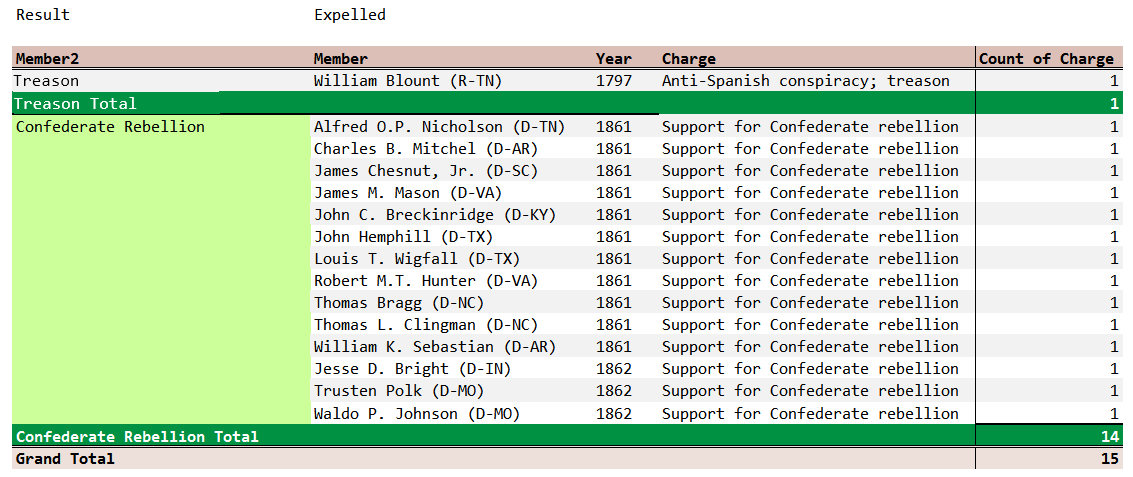Screen dimensions: 1133x477
Task: Select the Member column header
Action: pos(341,59)
